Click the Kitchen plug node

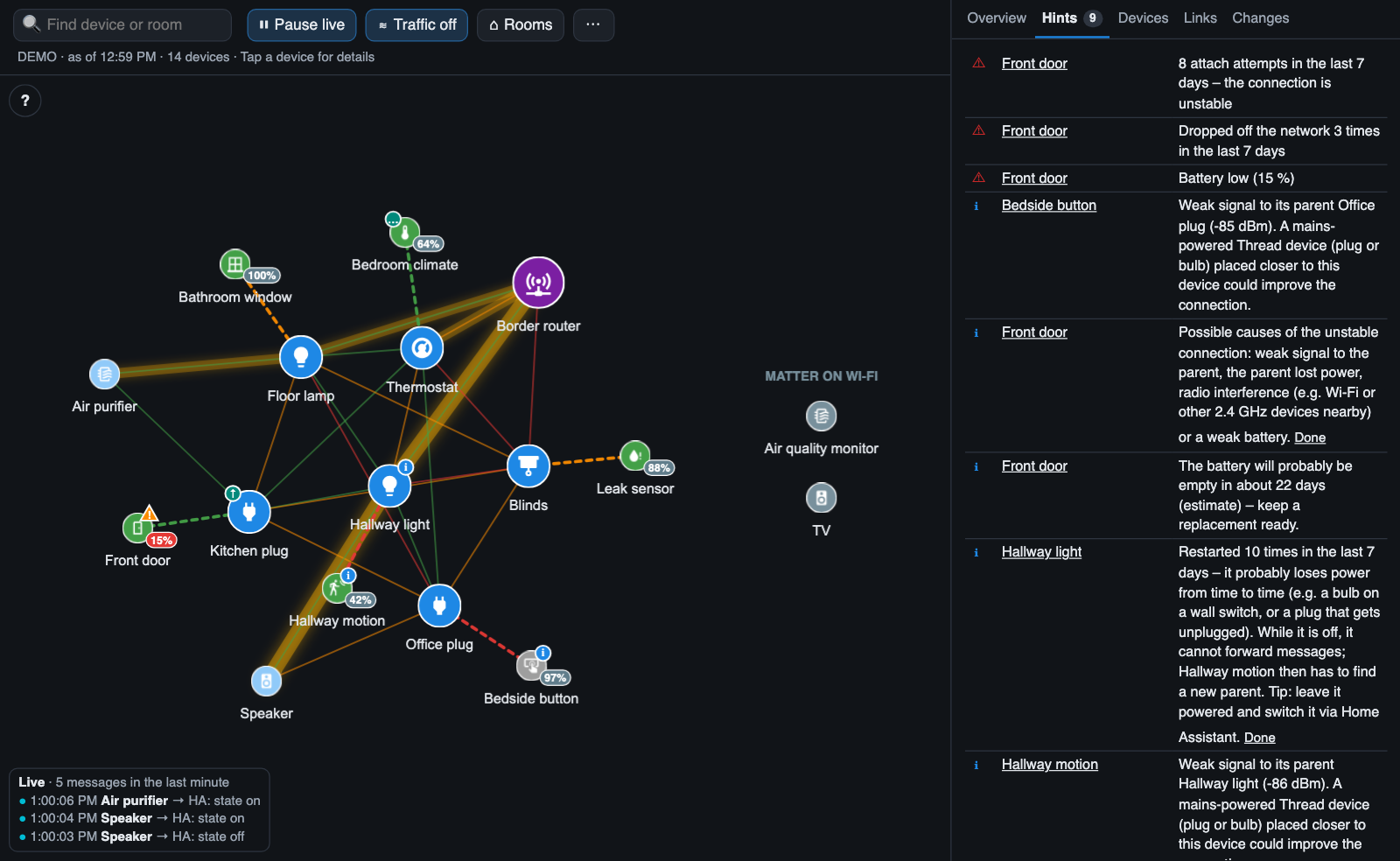249,512
